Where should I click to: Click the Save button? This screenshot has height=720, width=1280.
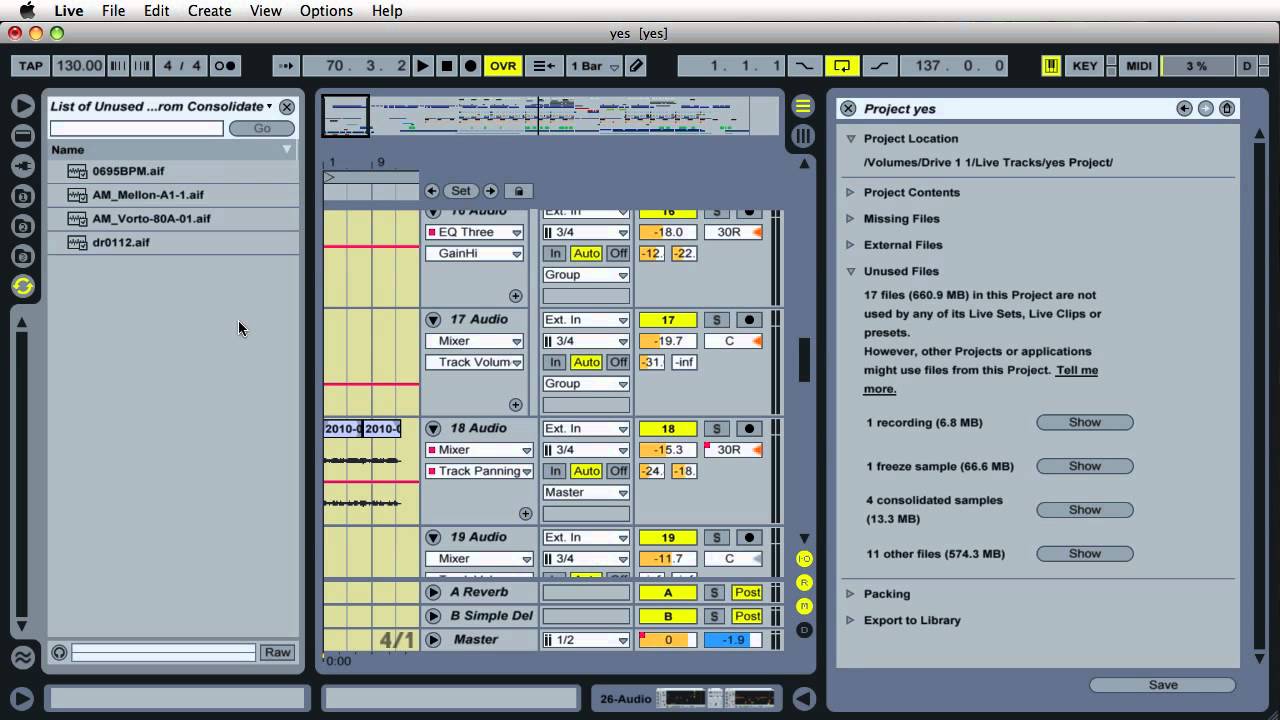[1162, 685]
